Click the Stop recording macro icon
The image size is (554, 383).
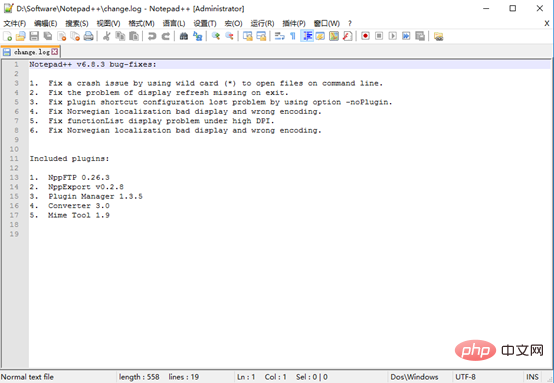(379, 36)
